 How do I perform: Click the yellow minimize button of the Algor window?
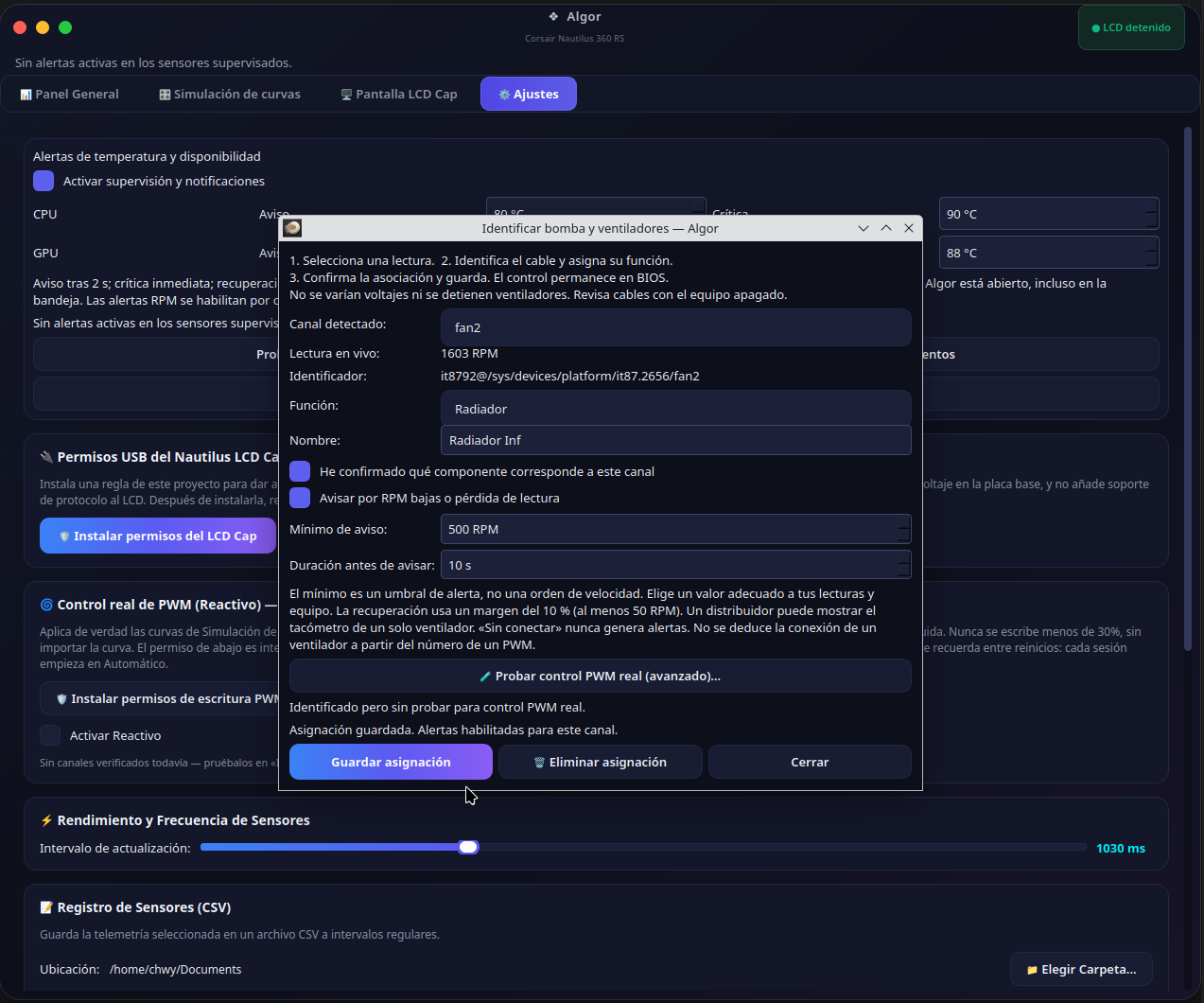pos(43,27)
